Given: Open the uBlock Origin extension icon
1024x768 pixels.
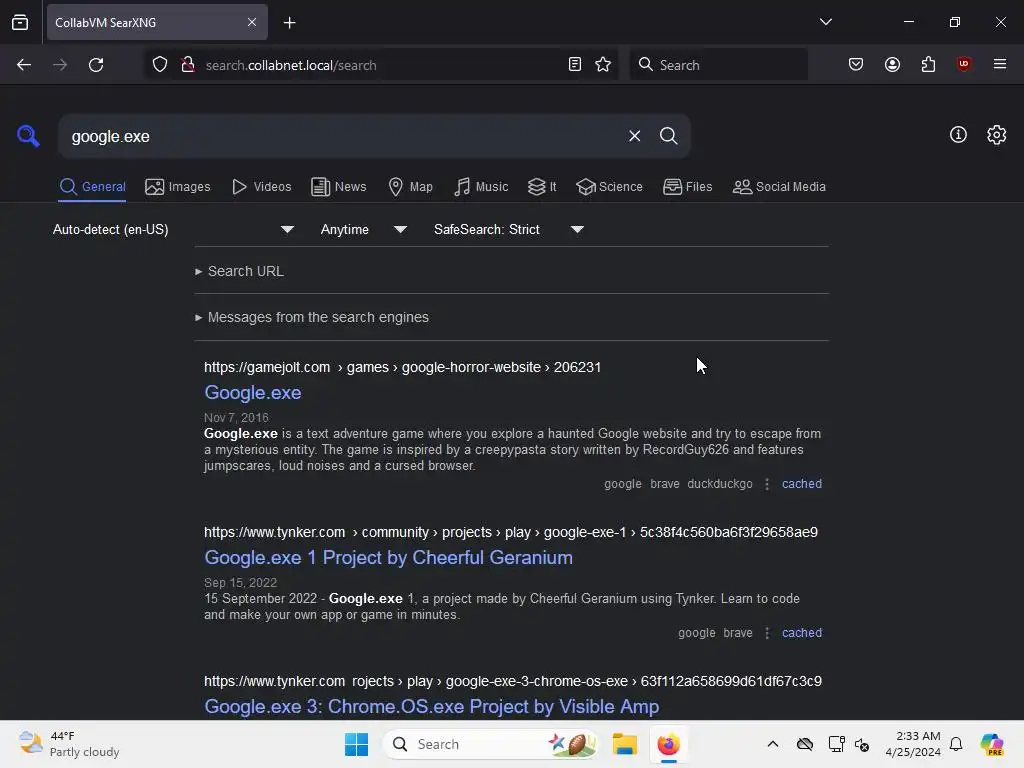Looking at the screenshot, I should 963,64.
